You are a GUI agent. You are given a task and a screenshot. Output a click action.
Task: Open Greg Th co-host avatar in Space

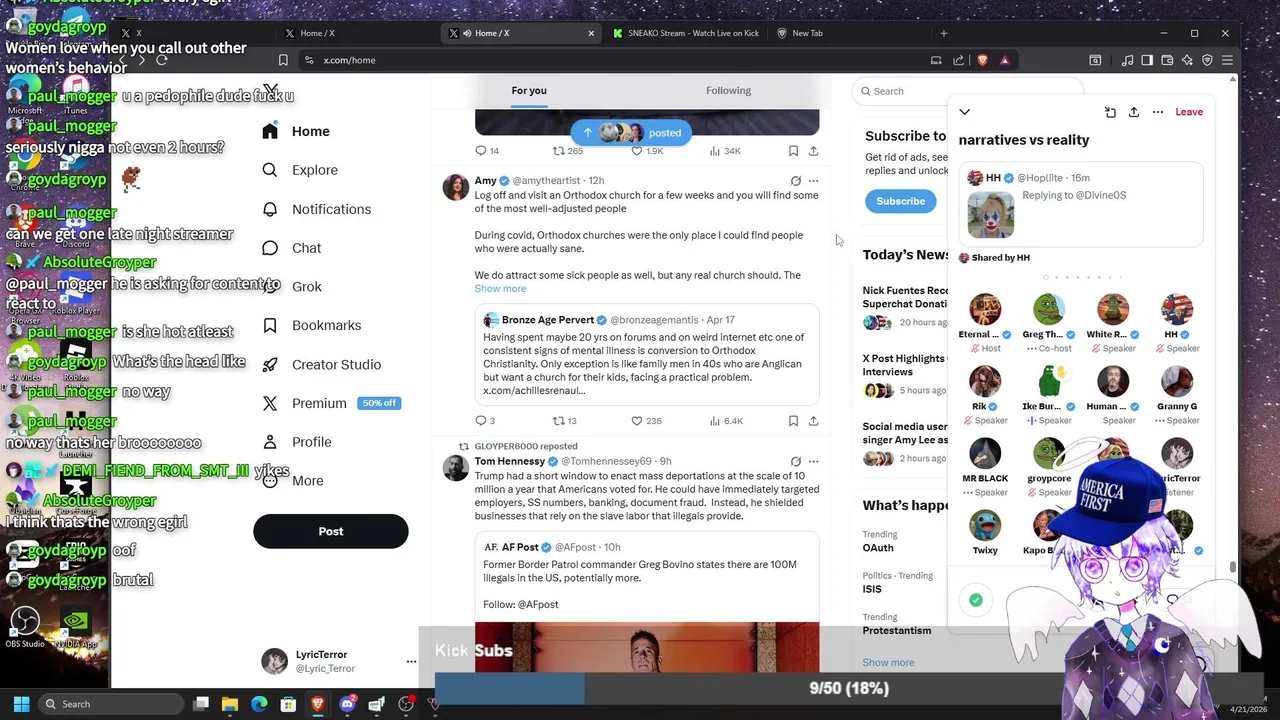[1049, 310]
